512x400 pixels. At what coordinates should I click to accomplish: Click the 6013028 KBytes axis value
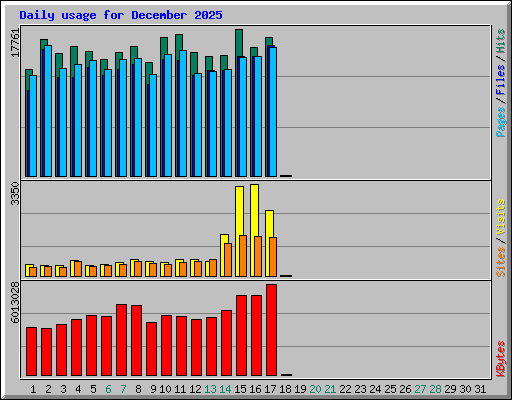16,303
